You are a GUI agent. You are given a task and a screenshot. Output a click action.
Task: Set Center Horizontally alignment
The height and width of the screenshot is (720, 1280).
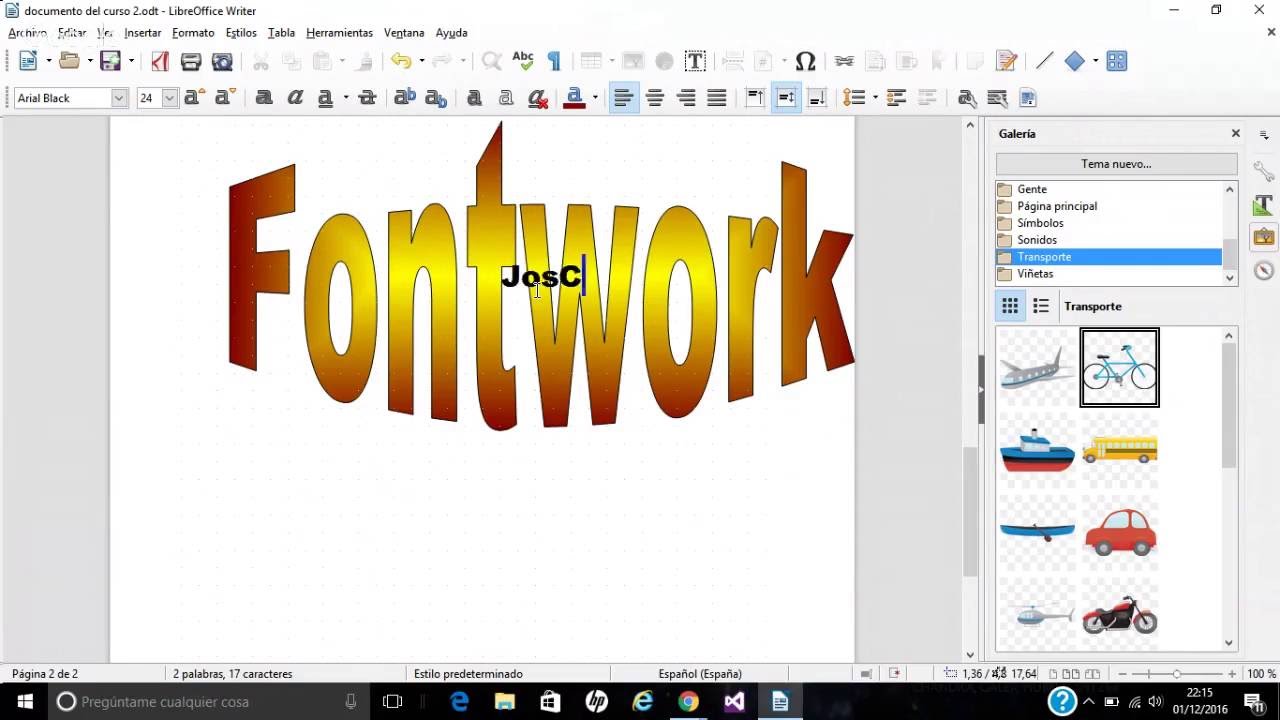(655, 98)
